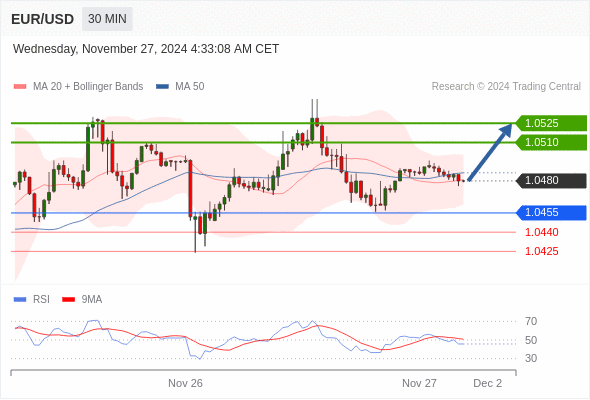590x400 pixels.
Task: Click the 1.0425 support level label
Action: point(541,251)
